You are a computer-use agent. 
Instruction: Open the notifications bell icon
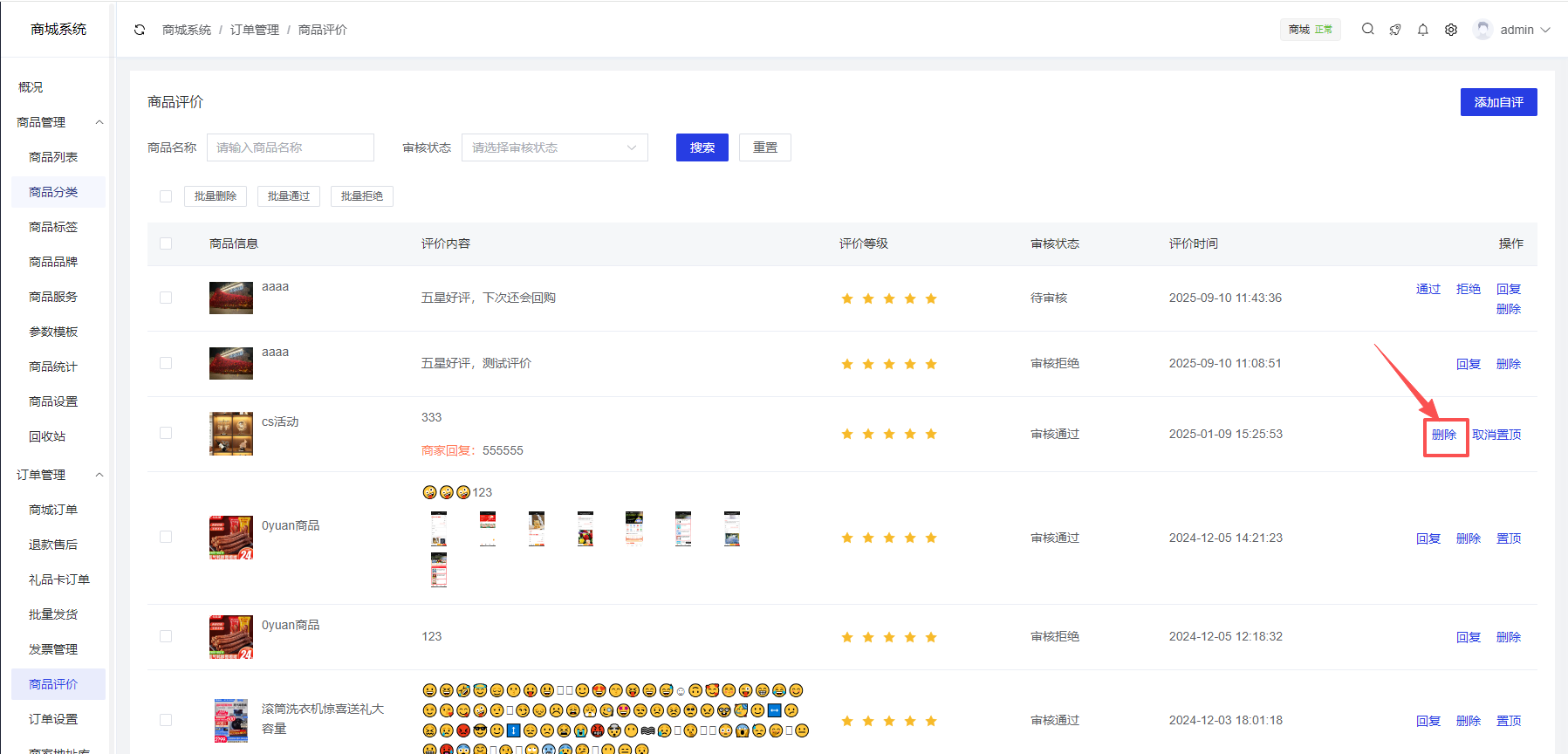tap(1423, 30)
